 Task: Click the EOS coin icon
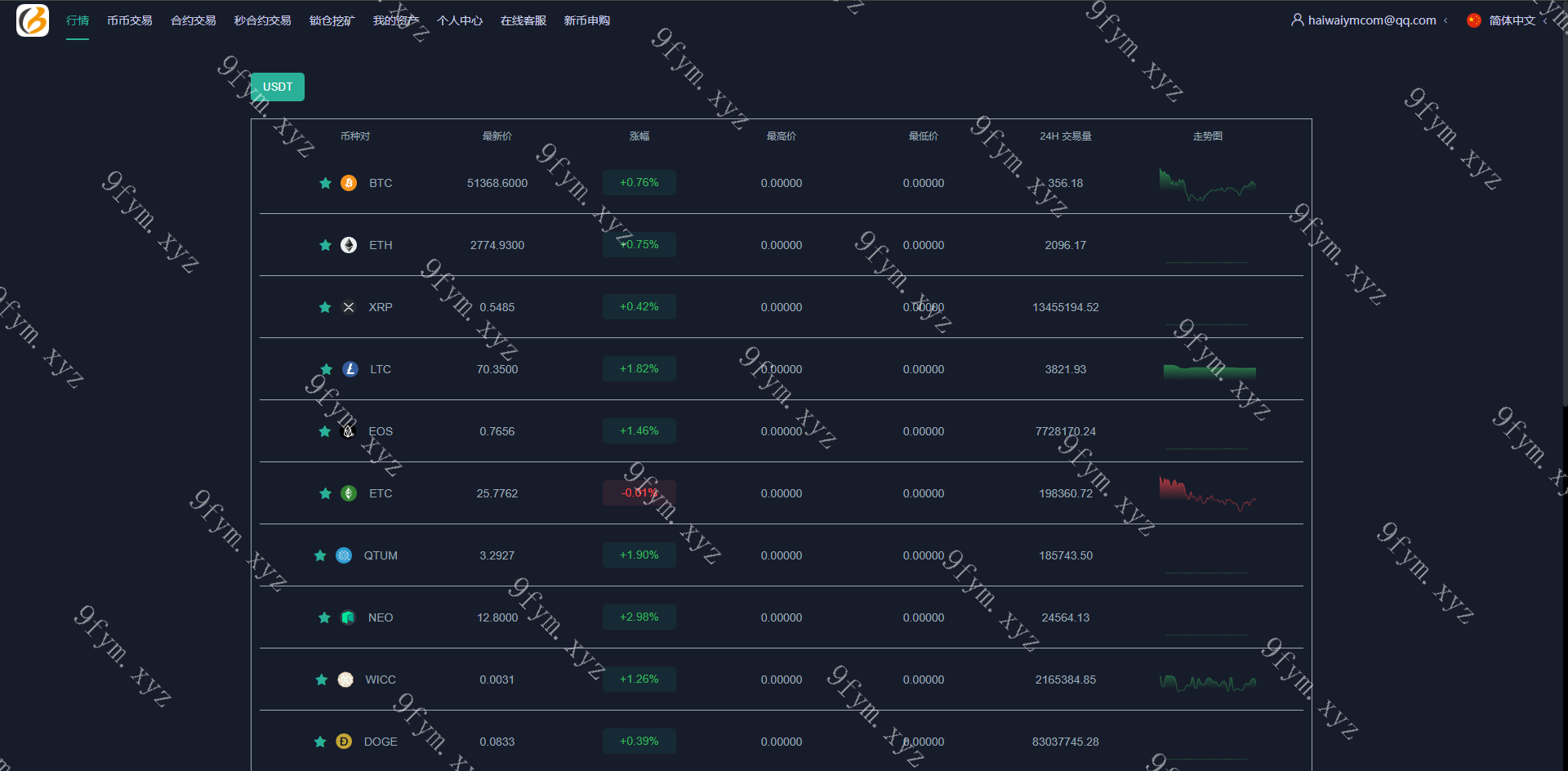click(349, 431)
